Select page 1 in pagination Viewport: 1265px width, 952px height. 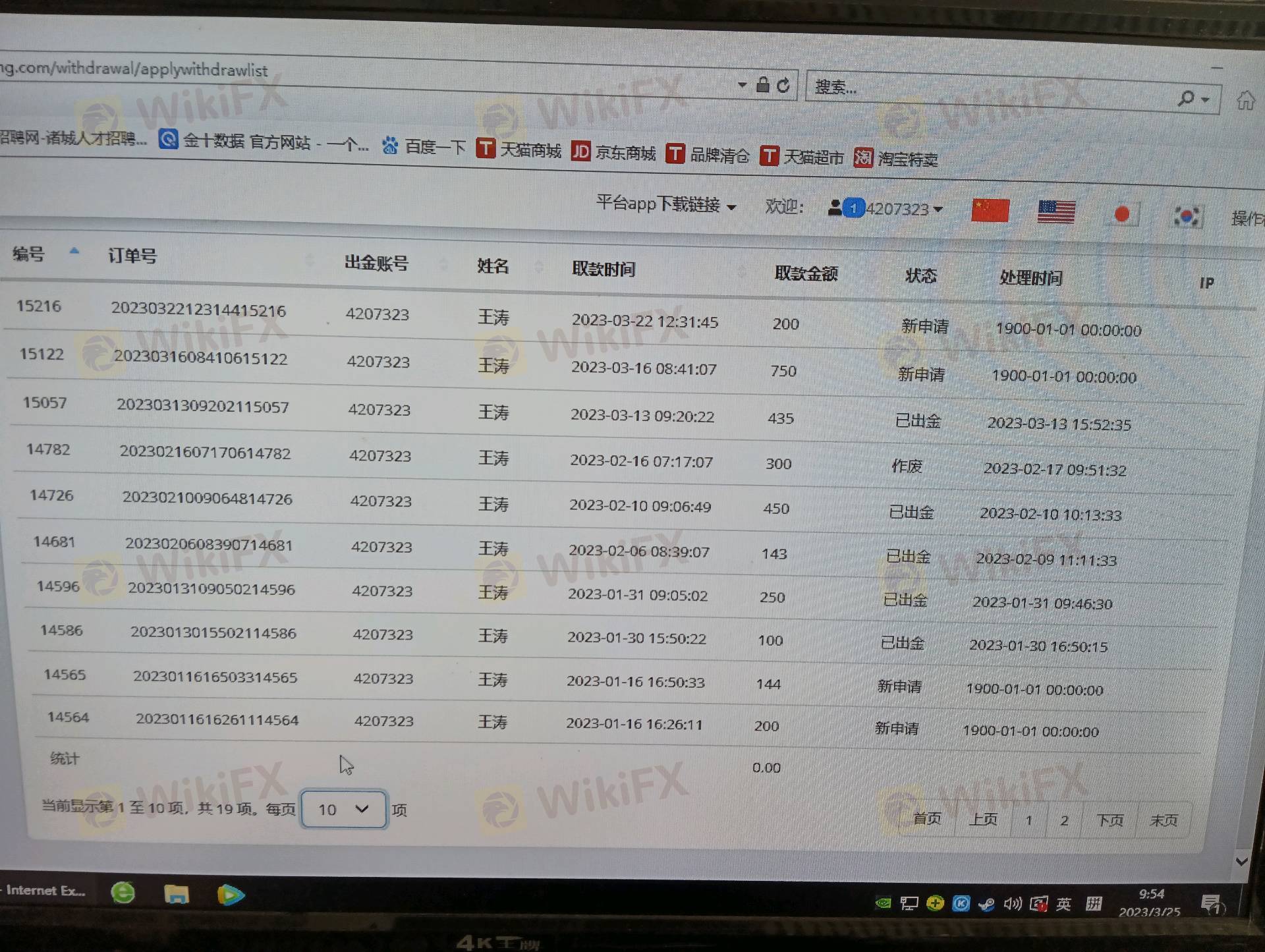pos(1028,820)
